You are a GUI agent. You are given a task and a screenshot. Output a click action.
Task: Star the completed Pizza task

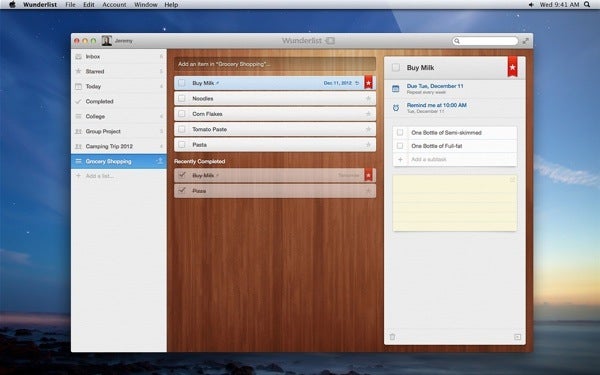[368, 191]
